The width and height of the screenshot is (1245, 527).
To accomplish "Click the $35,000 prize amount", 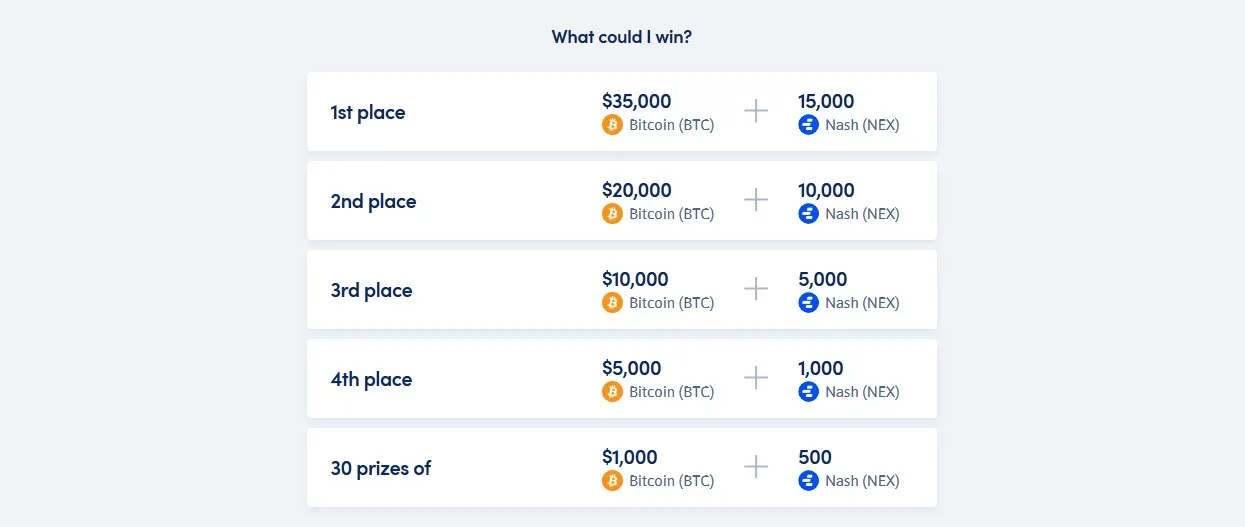I will [637, 101].
